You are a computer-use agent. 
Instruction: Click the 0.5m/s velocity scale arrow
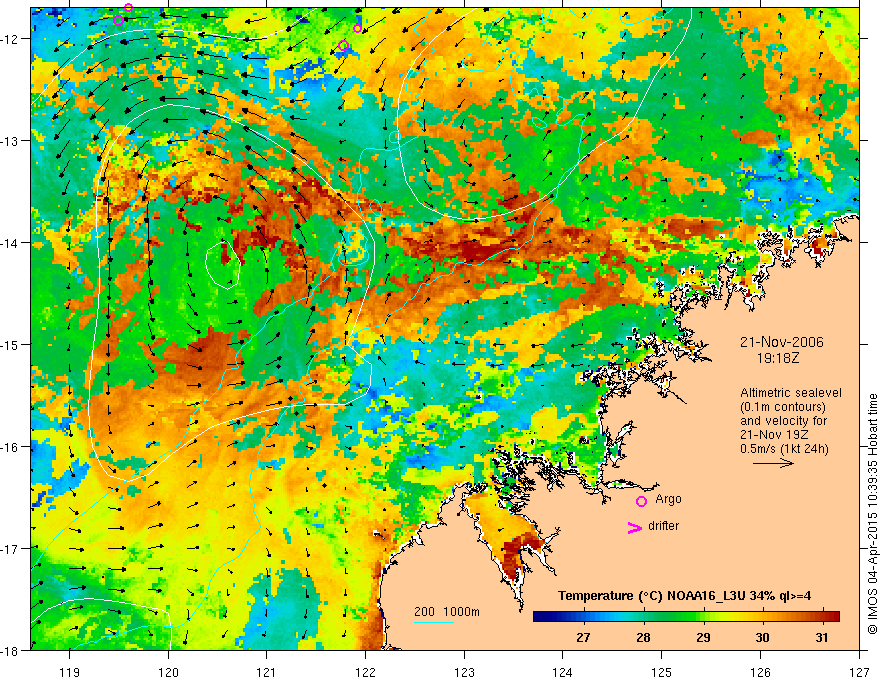click(x=773, y=463)
